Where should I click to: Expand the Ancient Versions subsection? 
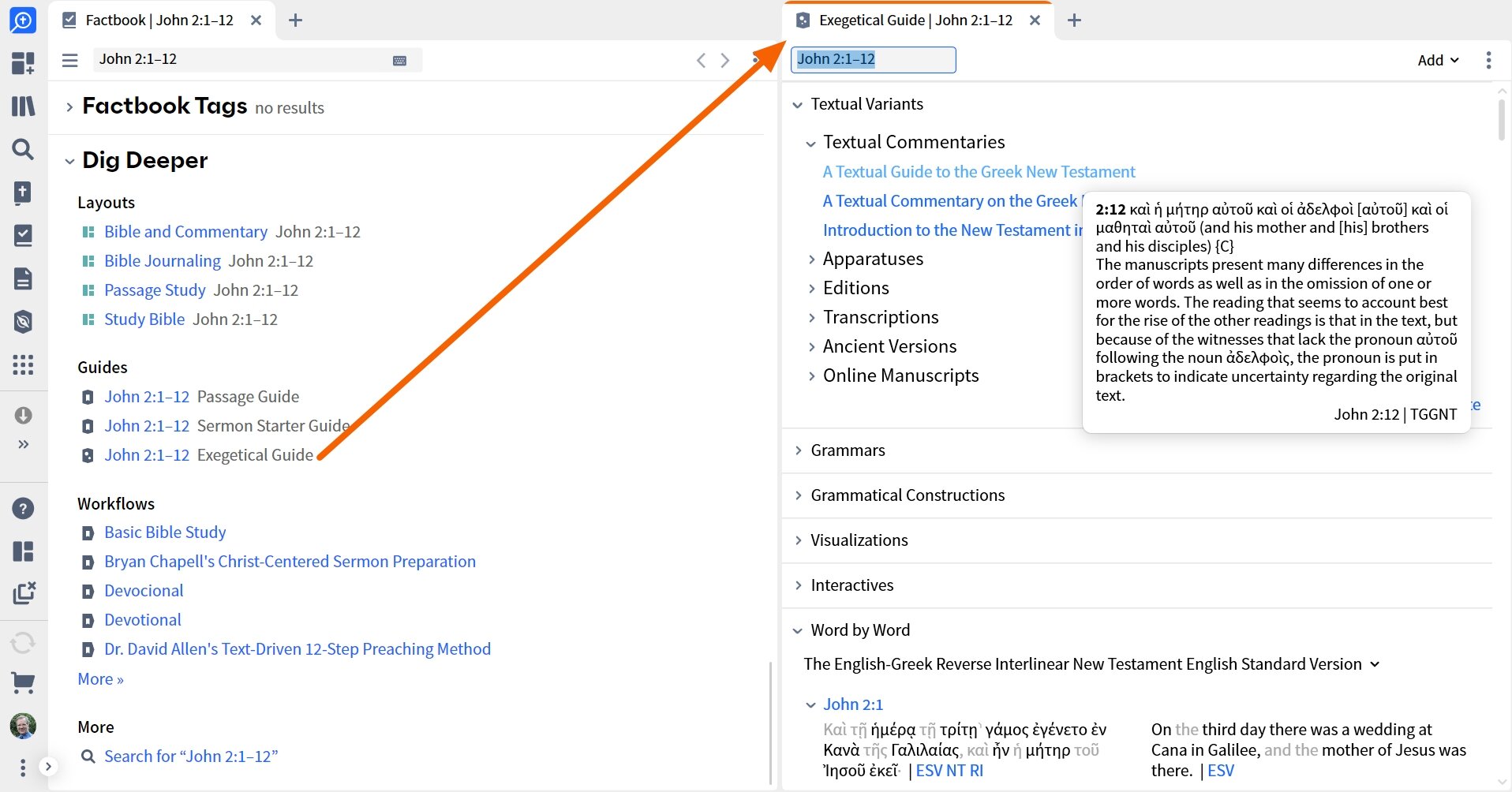(x=811, y=347)
